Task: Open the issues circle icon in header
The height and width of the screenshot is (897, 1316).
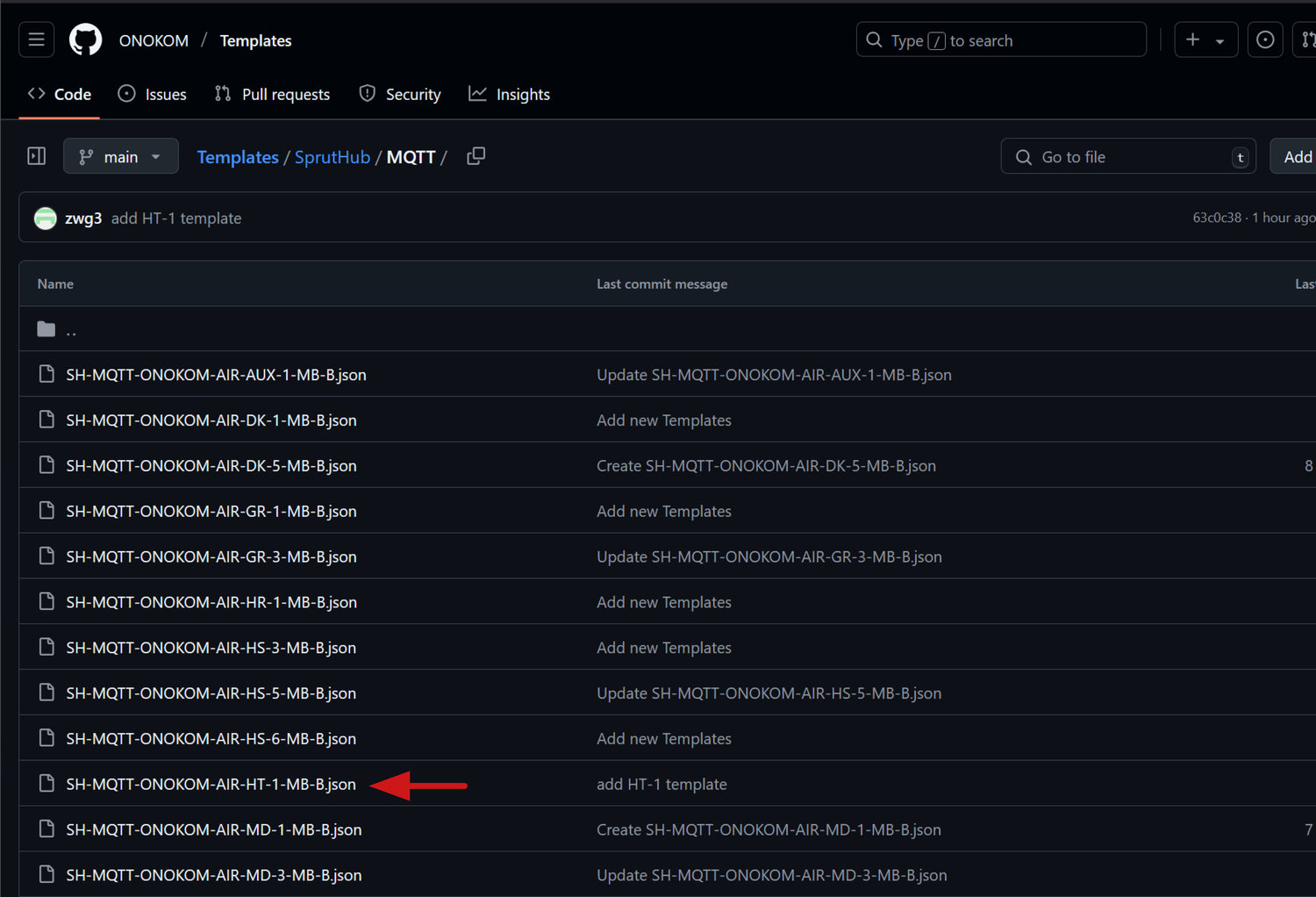Action: pos(1265,39)
